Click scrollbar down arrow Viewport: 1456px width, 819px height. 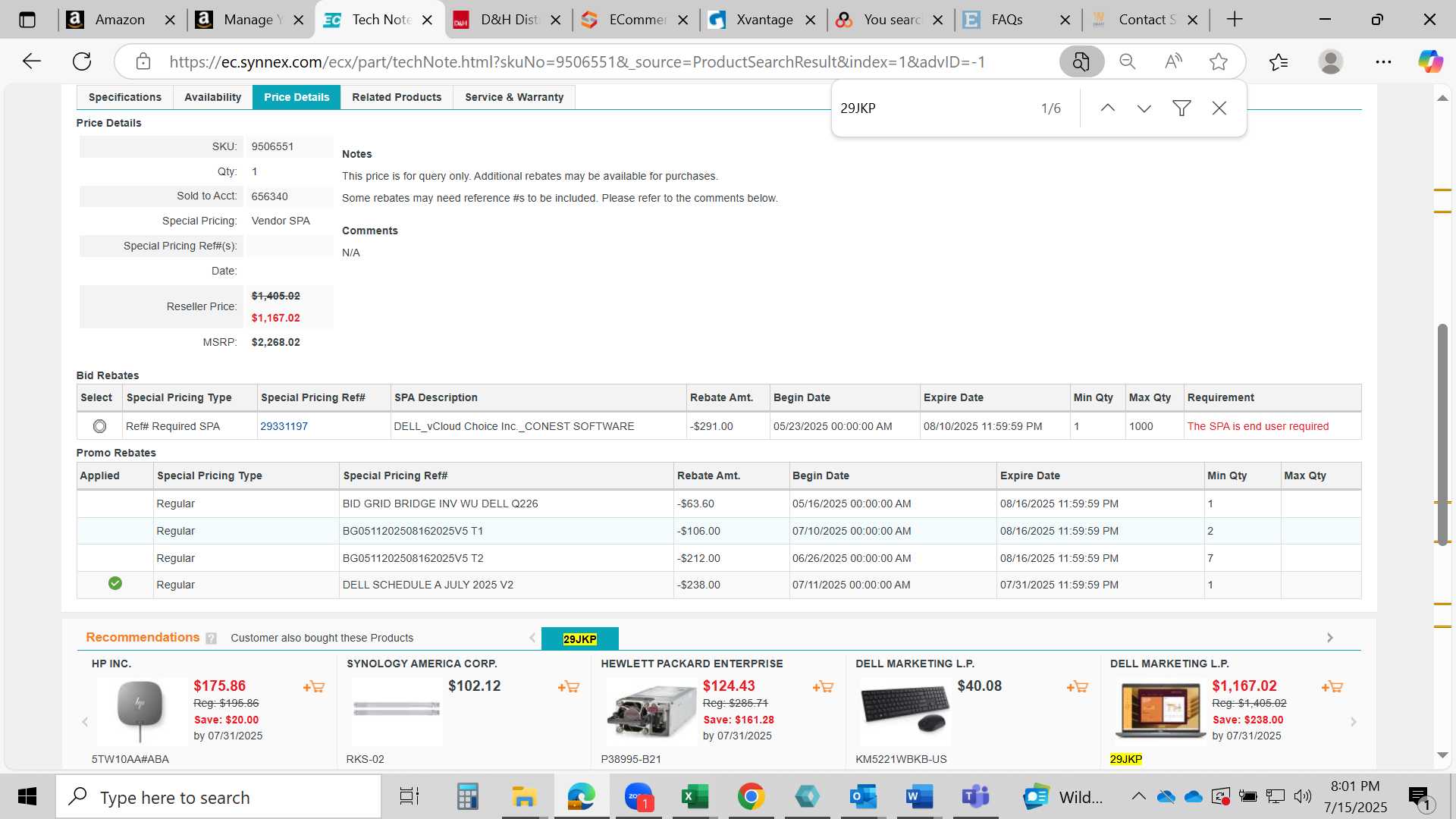(1442, 755)
